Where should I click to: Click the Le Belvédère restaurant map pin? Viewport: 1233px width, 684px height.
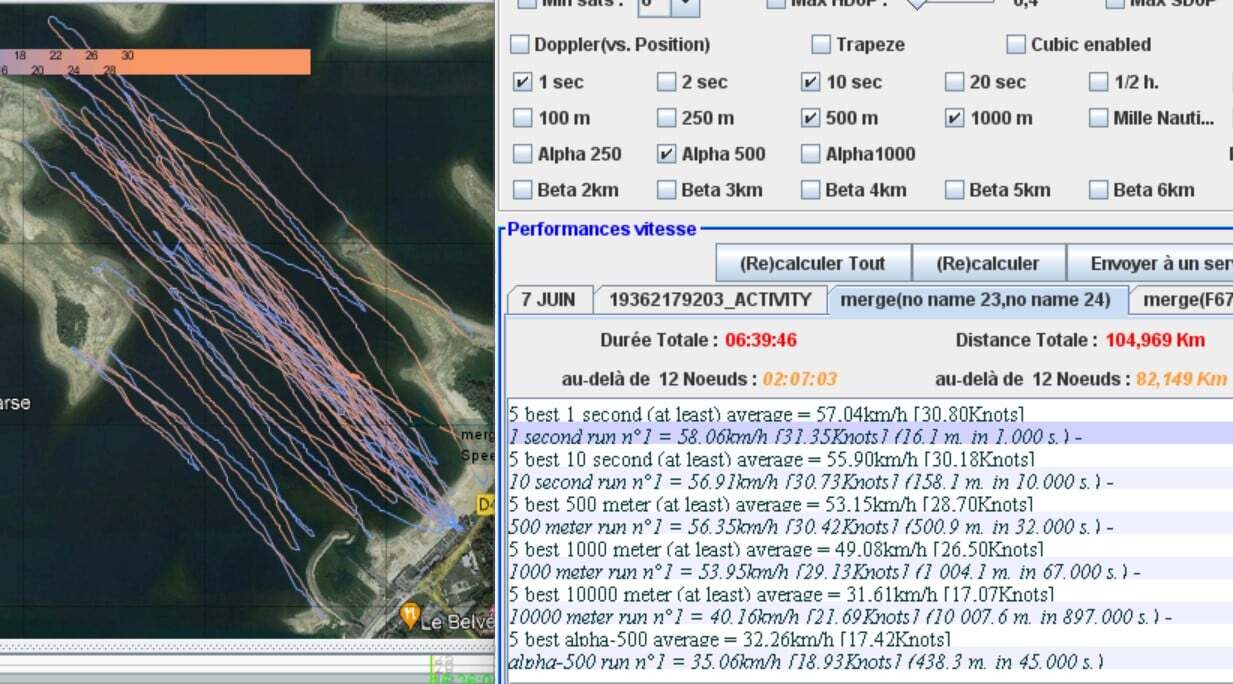409,613
